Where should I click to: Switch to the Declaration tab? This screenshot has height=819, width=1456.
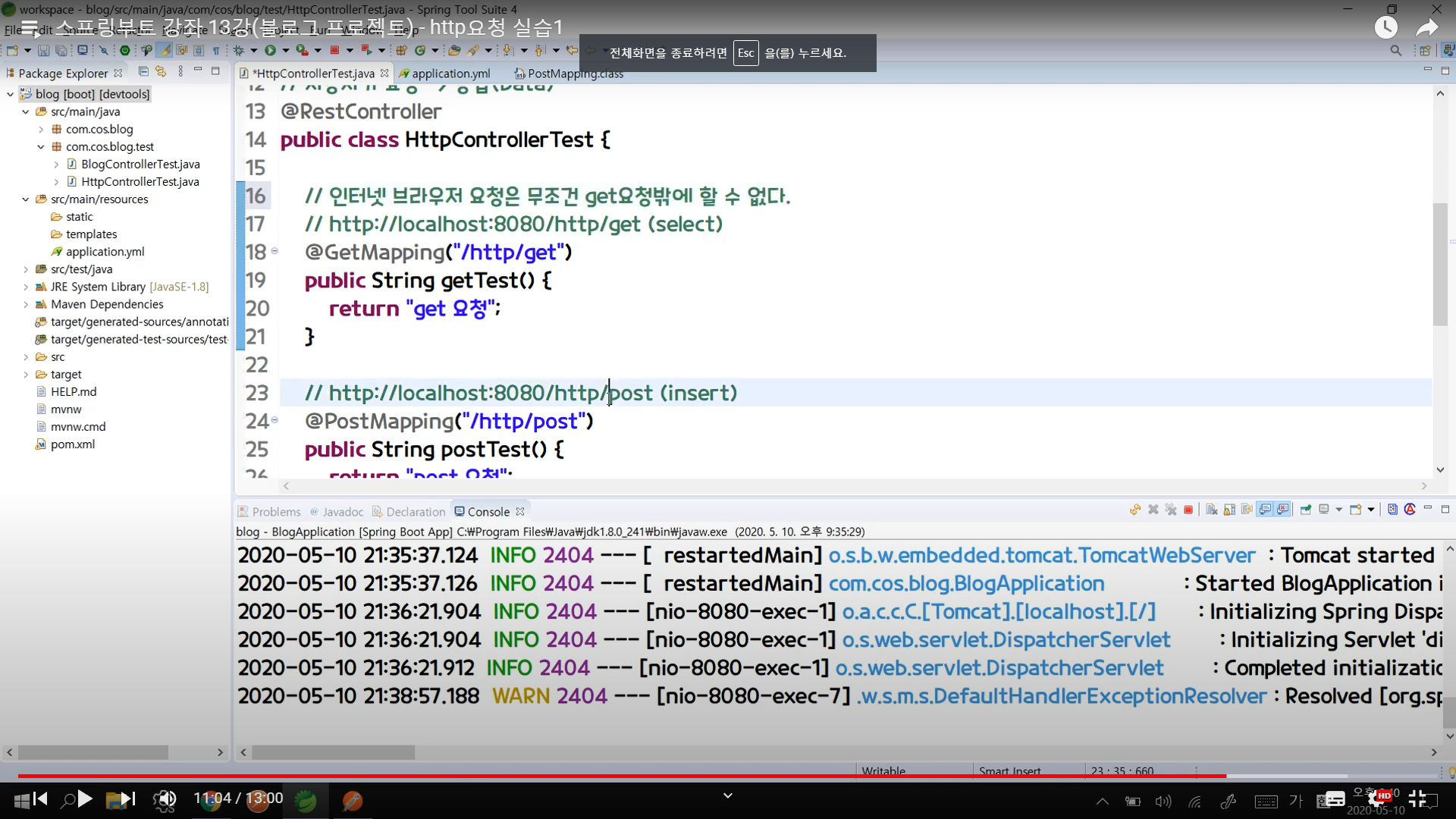tap(409, 512)
